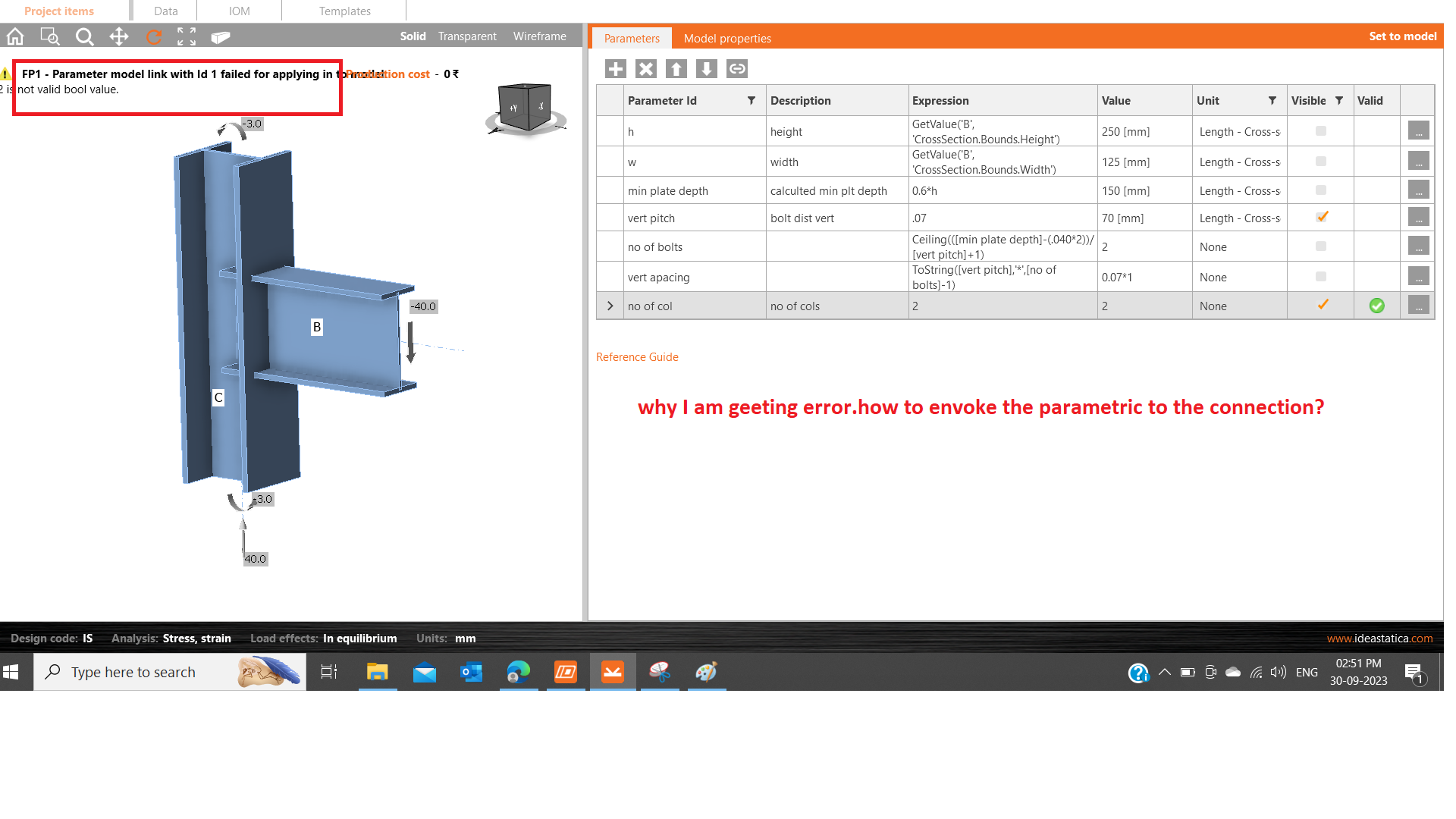Select the pan move arrows icon
This screenshot has height=819, width=1456.
[119, 36]
